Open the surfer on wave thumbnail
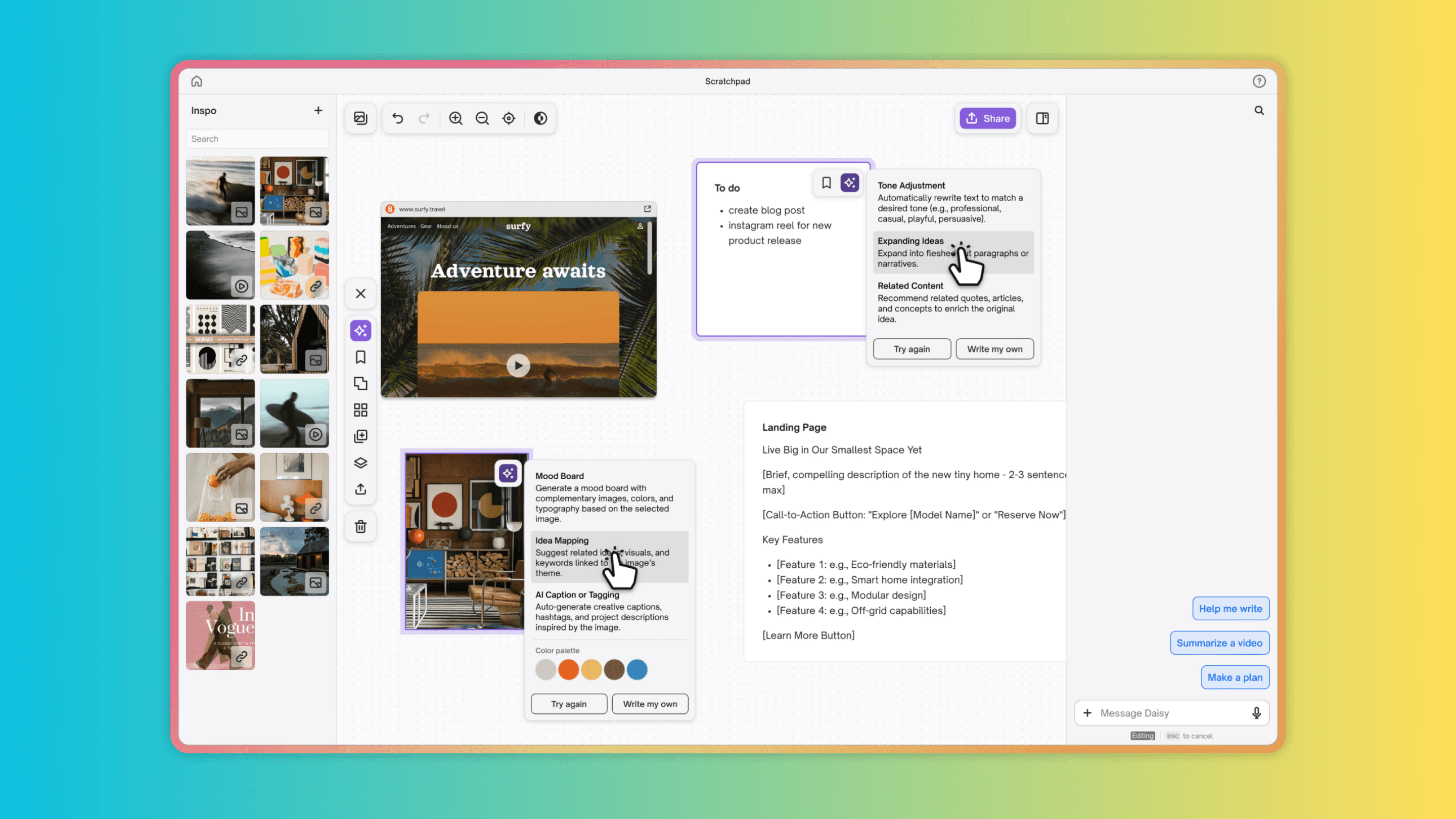This screenshot has height=819, width=1456. pyautogui.click(x=220, y=191)
